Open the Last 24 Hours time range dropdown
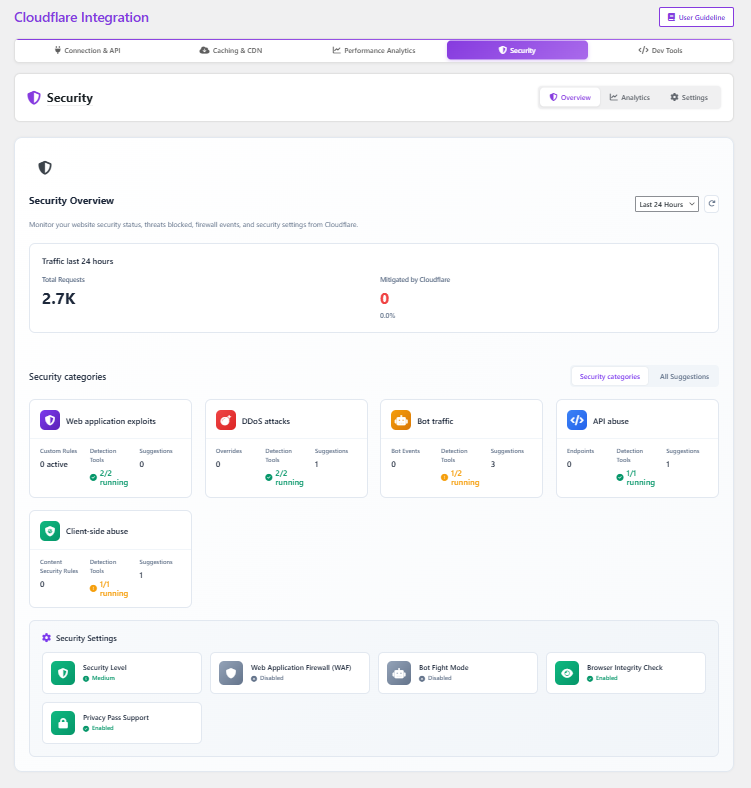The height and width of the screenshot is (788, 751). (667, 204)
